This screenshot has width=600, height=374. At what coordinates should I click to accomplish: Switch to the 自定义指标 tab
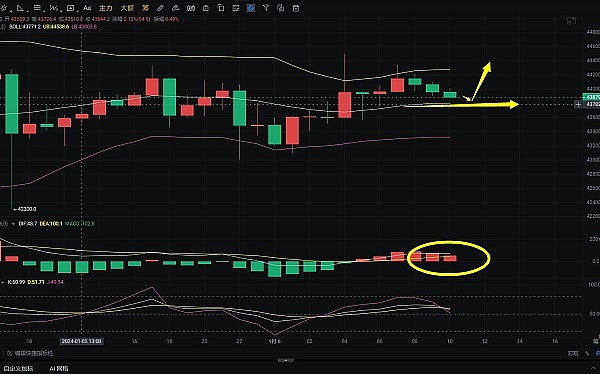tap(19, 369)
